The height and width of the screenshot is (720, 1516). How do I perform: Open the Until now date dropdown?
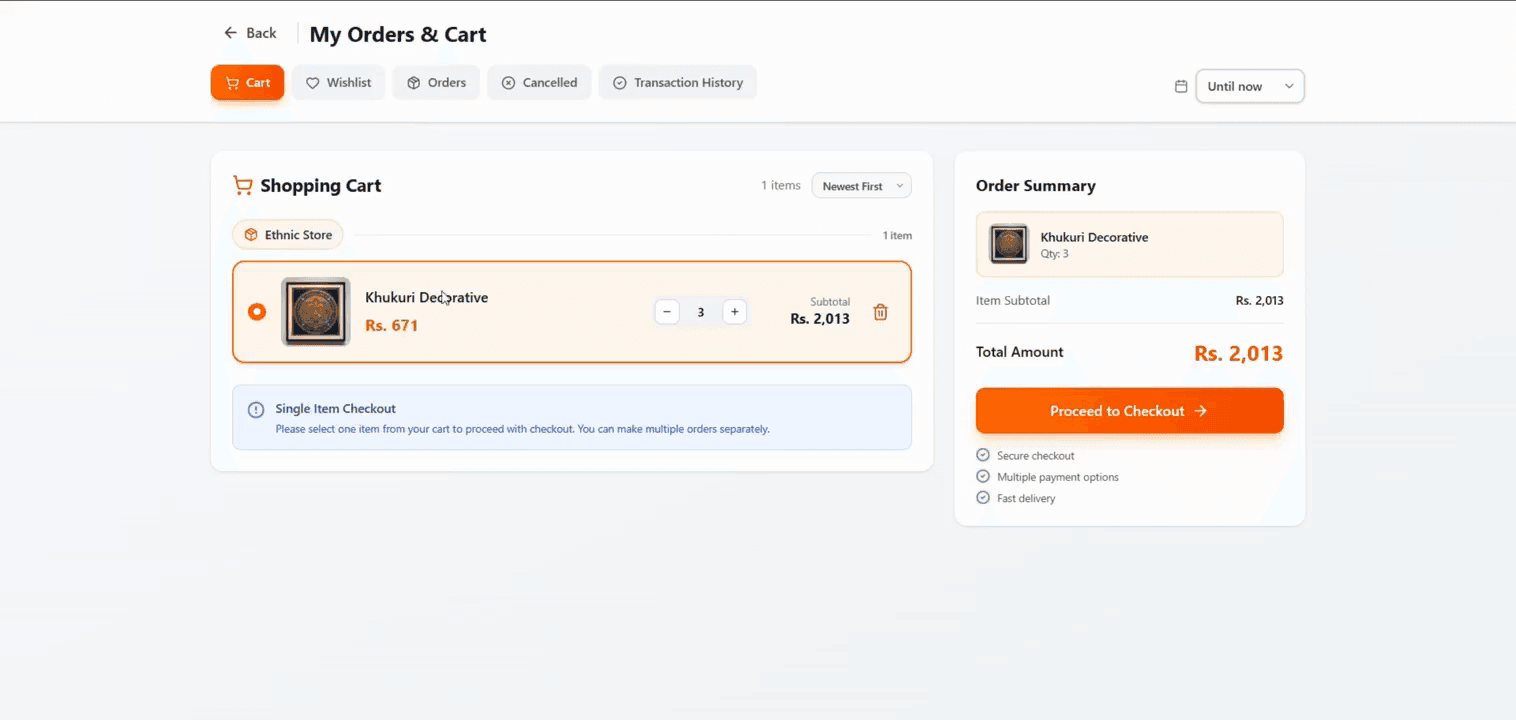click(x=1250, y=86)
